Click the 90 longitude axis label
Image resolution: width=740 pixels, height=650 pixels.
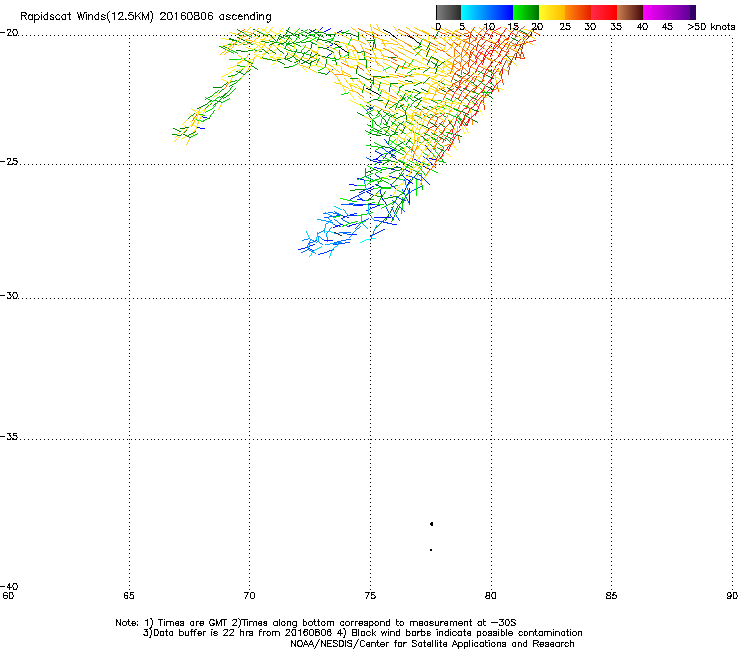[x=732, y=596]
